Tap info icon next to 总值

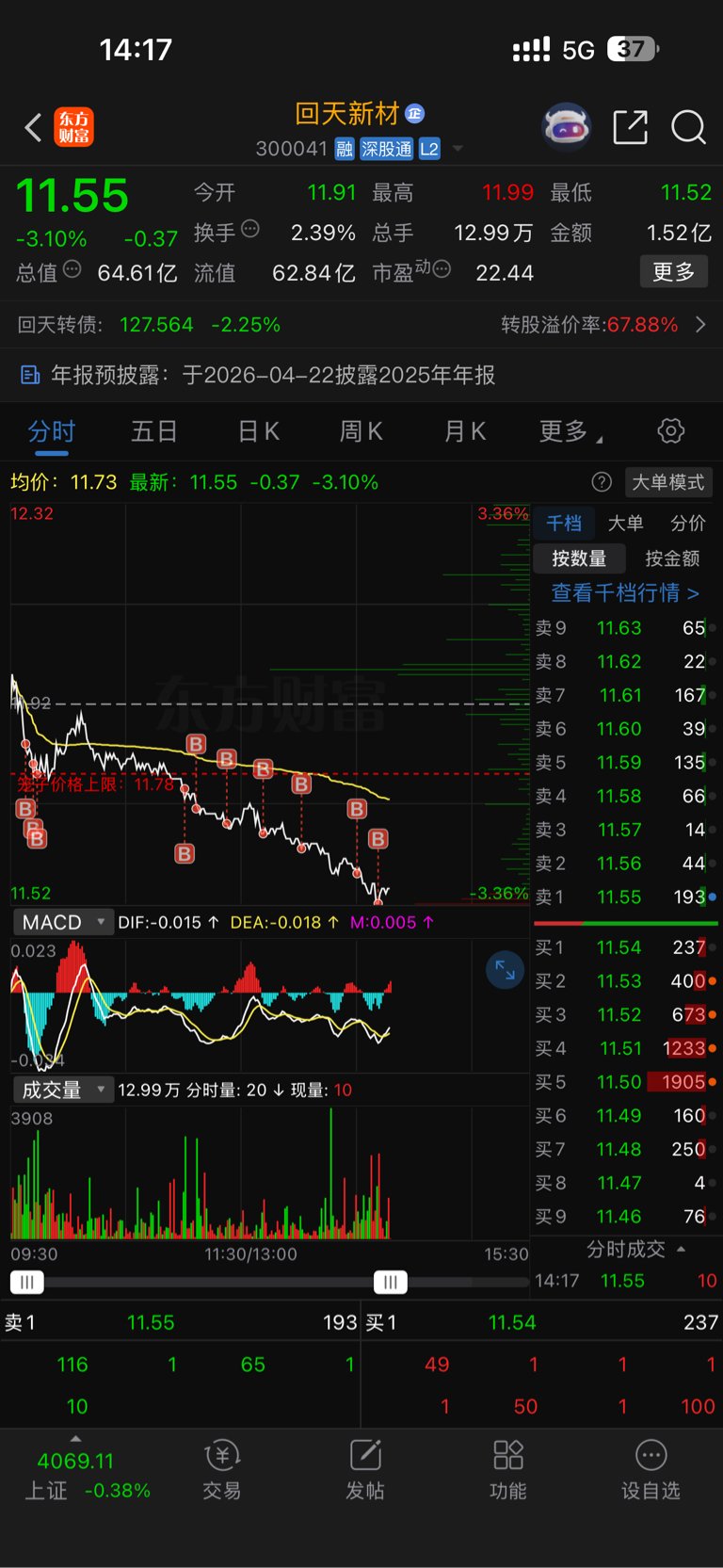(x=72, y=270)
